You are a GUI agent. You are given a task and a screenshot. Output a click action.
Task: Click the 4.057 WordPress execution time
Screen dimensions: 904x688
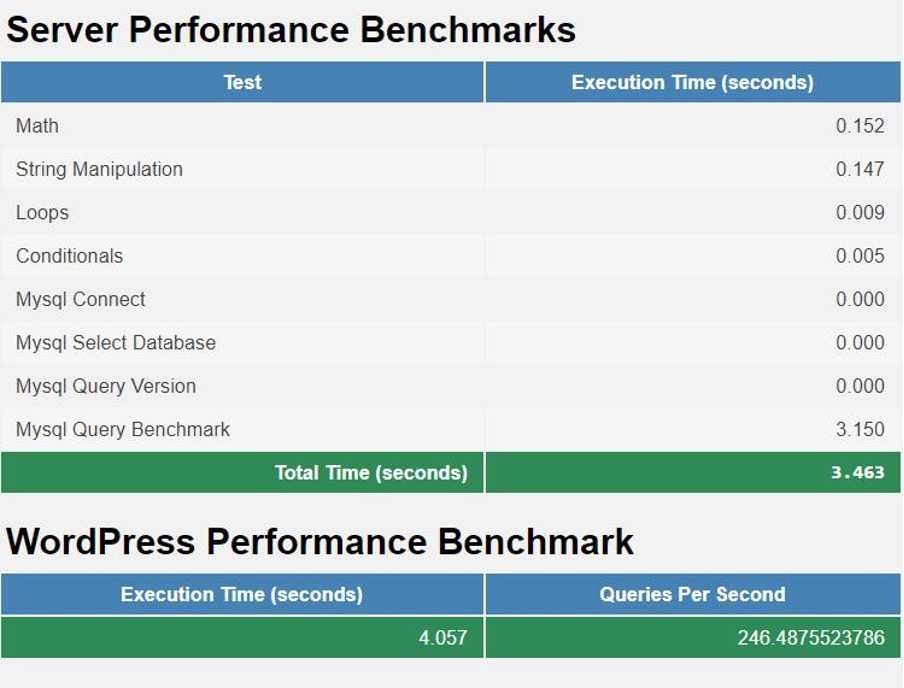(x=442, y=638)
